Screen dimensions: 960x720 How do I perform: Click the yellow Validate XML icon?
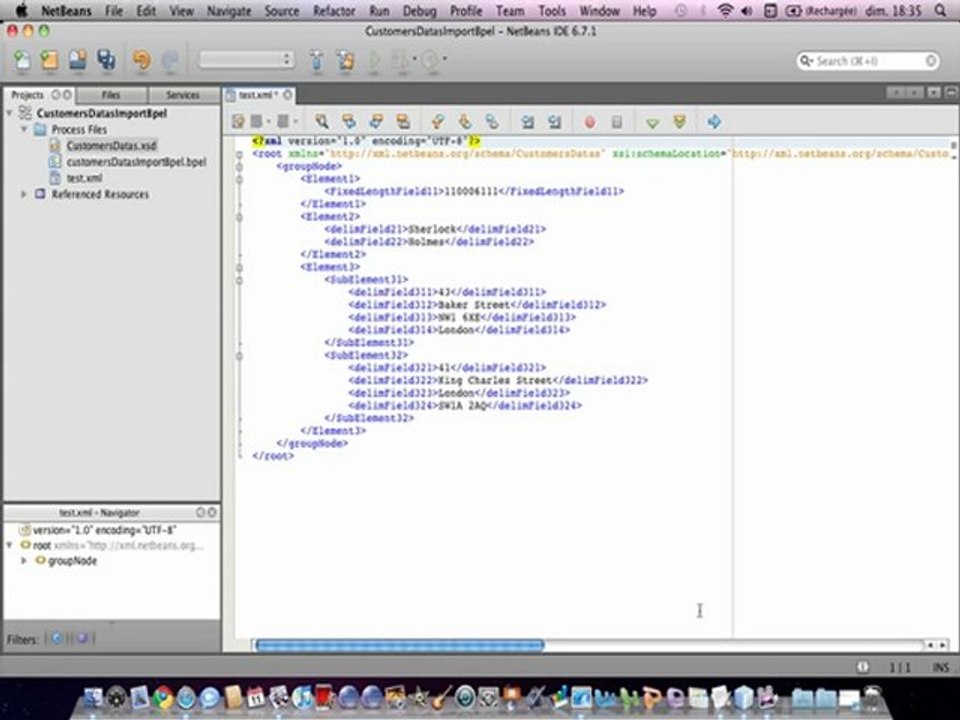pyautogui.click(x=679, y=122)
